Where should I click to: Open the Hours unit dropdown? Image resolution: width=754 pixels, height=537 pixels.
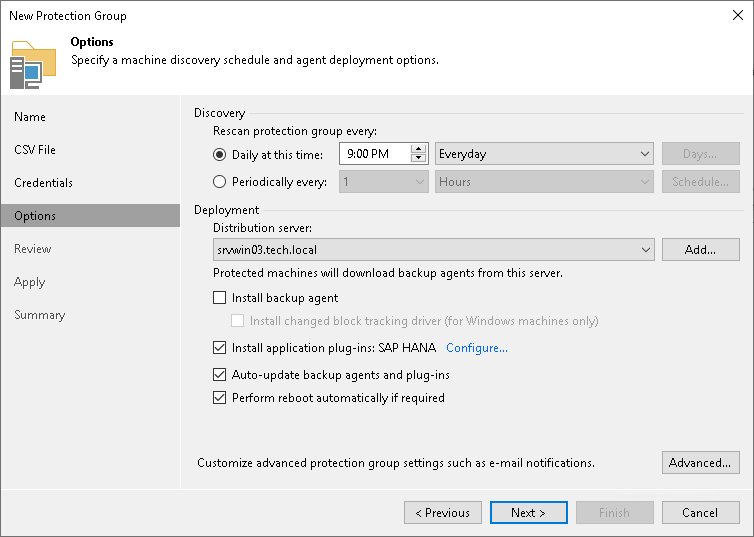click(544, 182)
